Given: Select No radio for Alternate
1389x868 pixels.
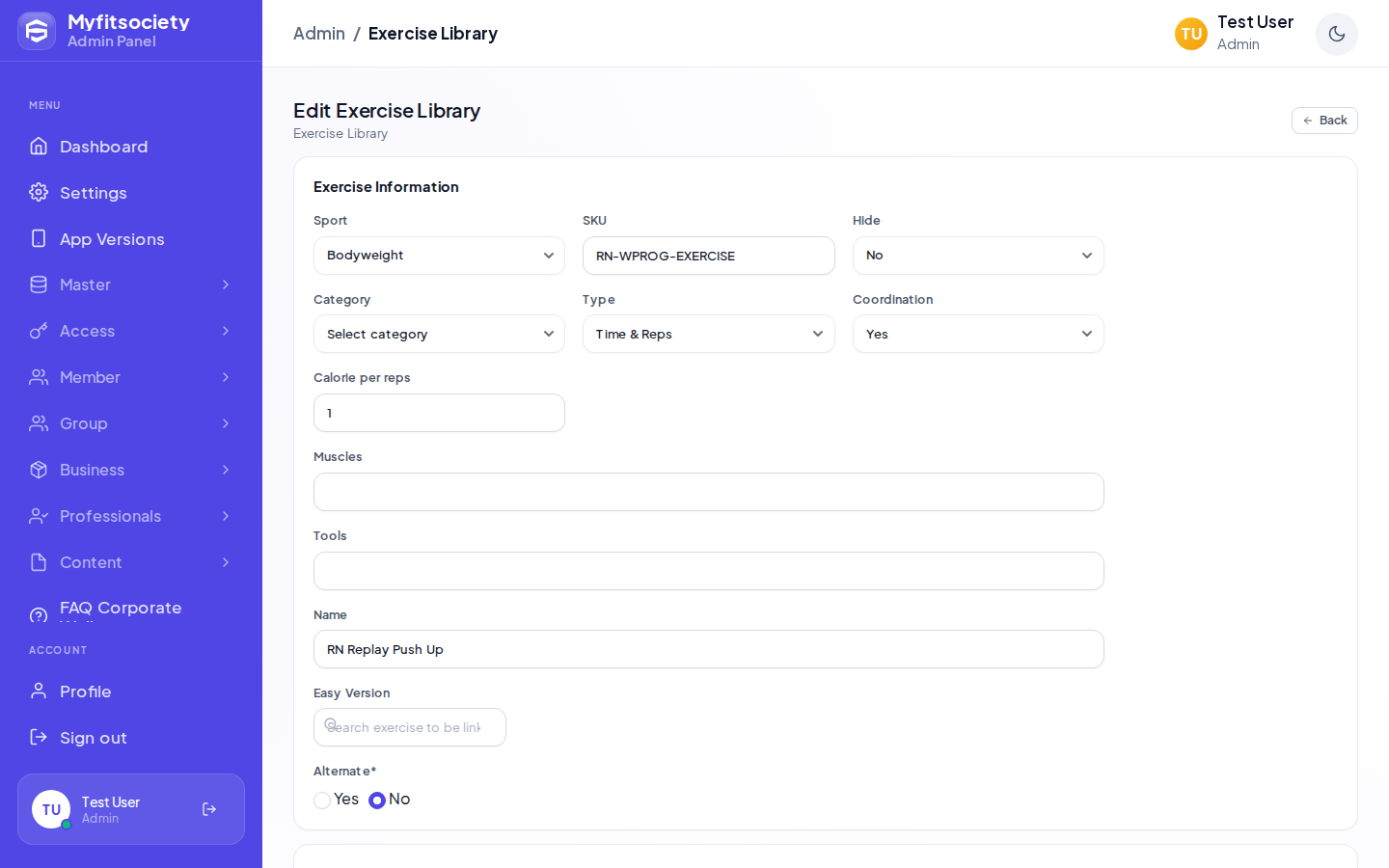Looking at the screenshot, I should (377, 800).
